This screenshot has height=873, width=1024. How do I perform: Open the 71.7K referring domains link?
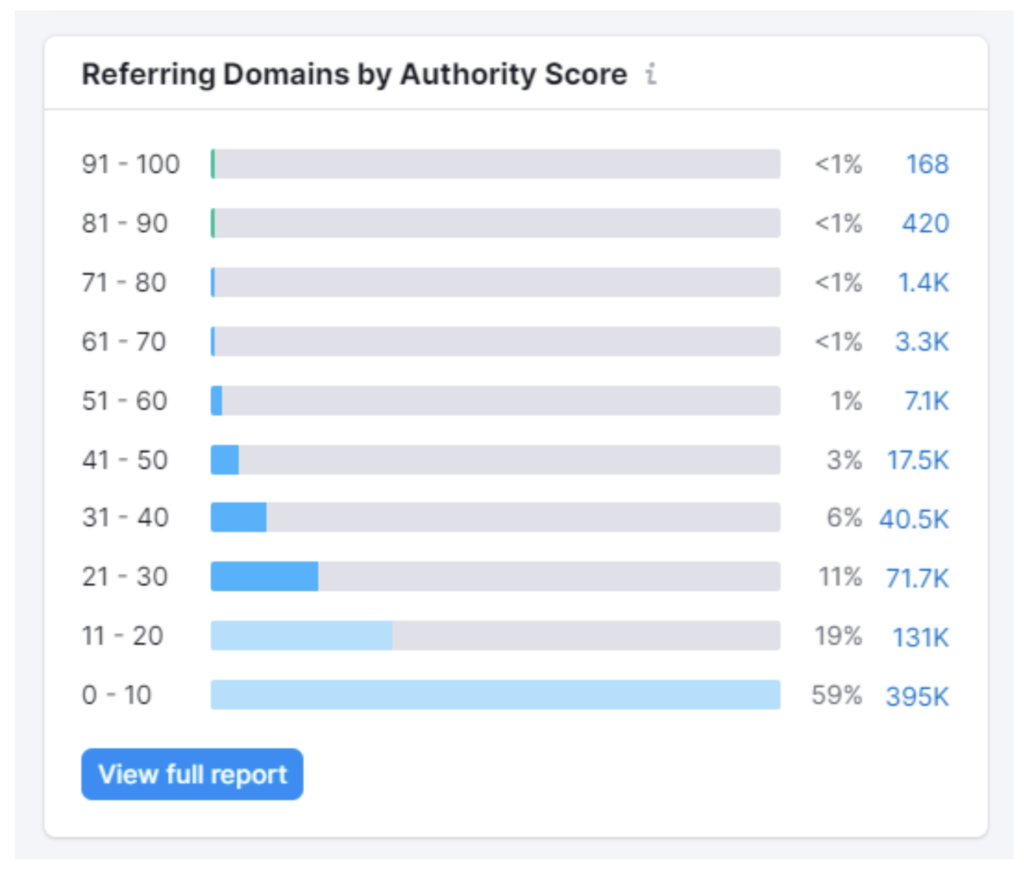[x=917, y=578]
